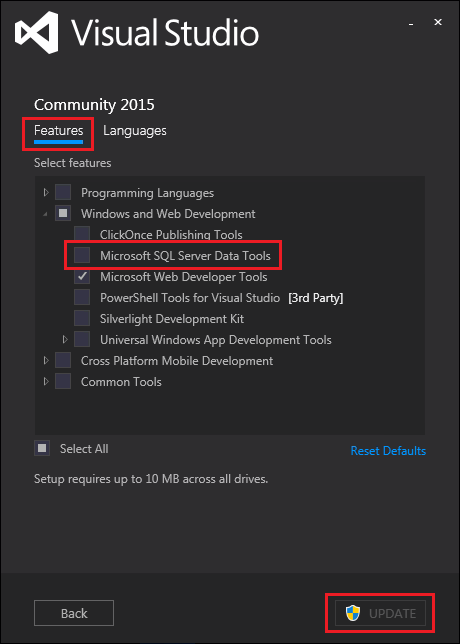Click the Back button

[74, 613]
